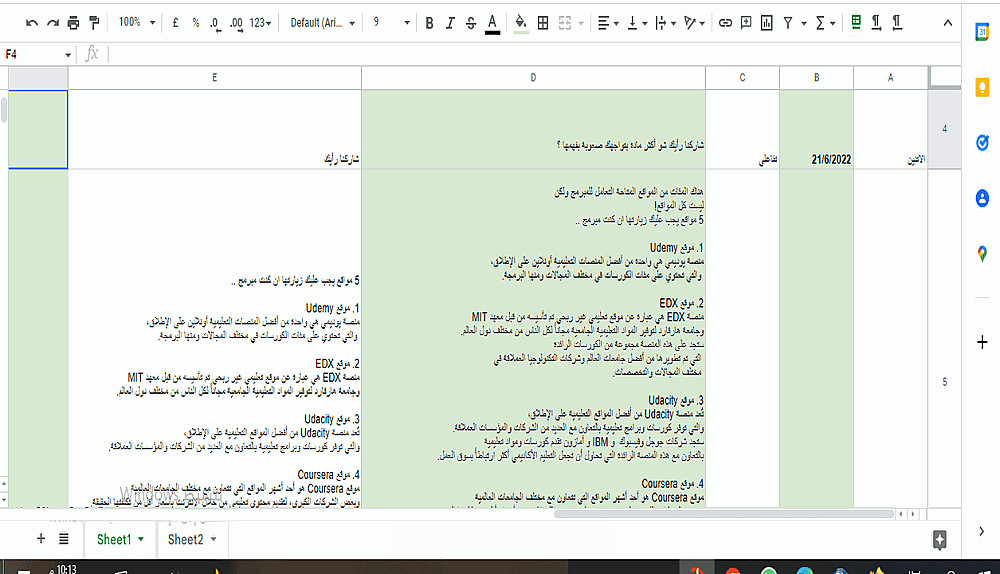The width and height of the screenshot is (1000, 574).
Task: Toggle right-to-left sheet direction
Action: pyautogui.click(x=856, y=22)
